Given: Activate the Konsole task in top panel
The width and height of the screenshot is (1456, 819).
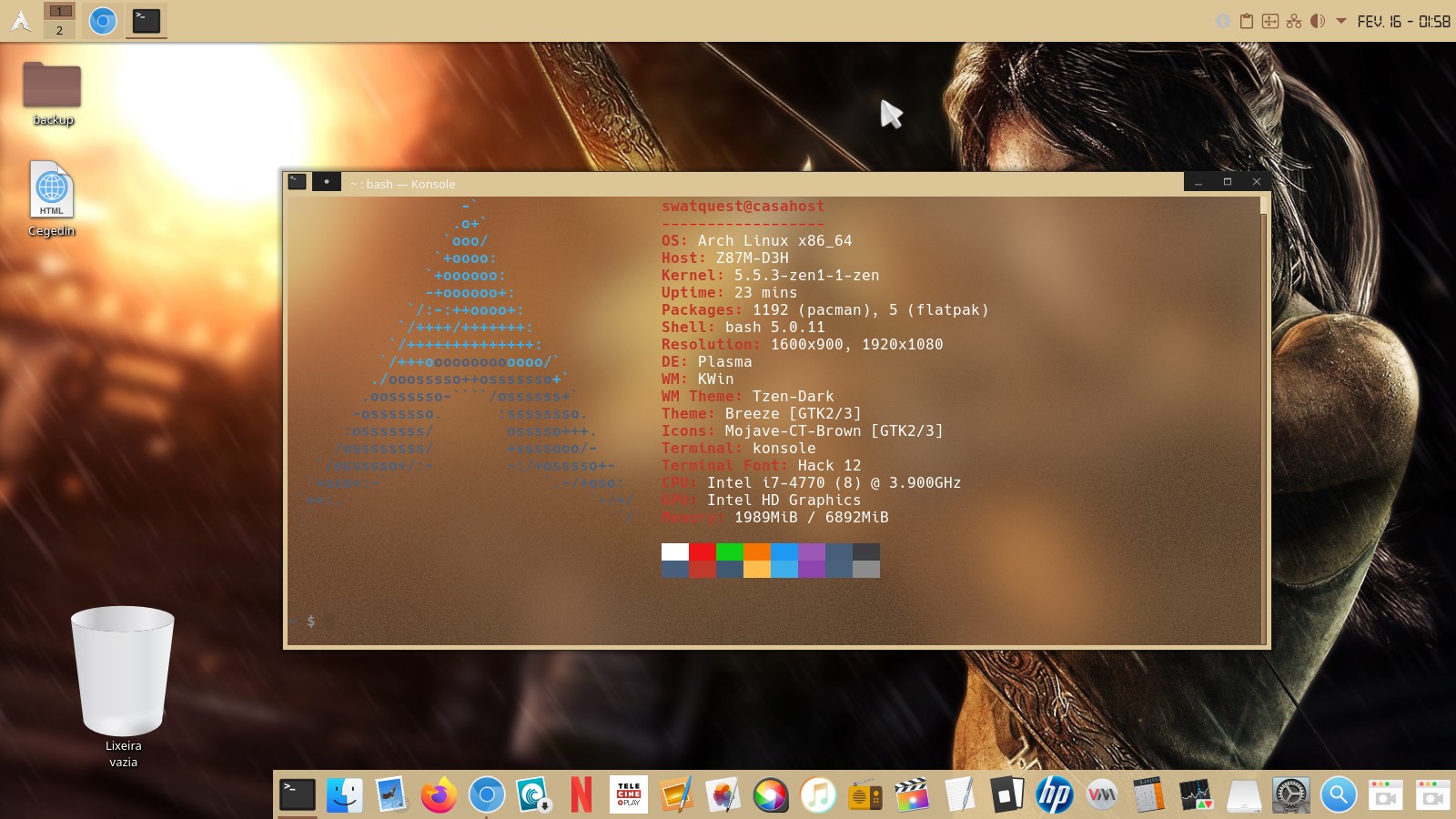Looking at the screenshot, I should point(147,20).
